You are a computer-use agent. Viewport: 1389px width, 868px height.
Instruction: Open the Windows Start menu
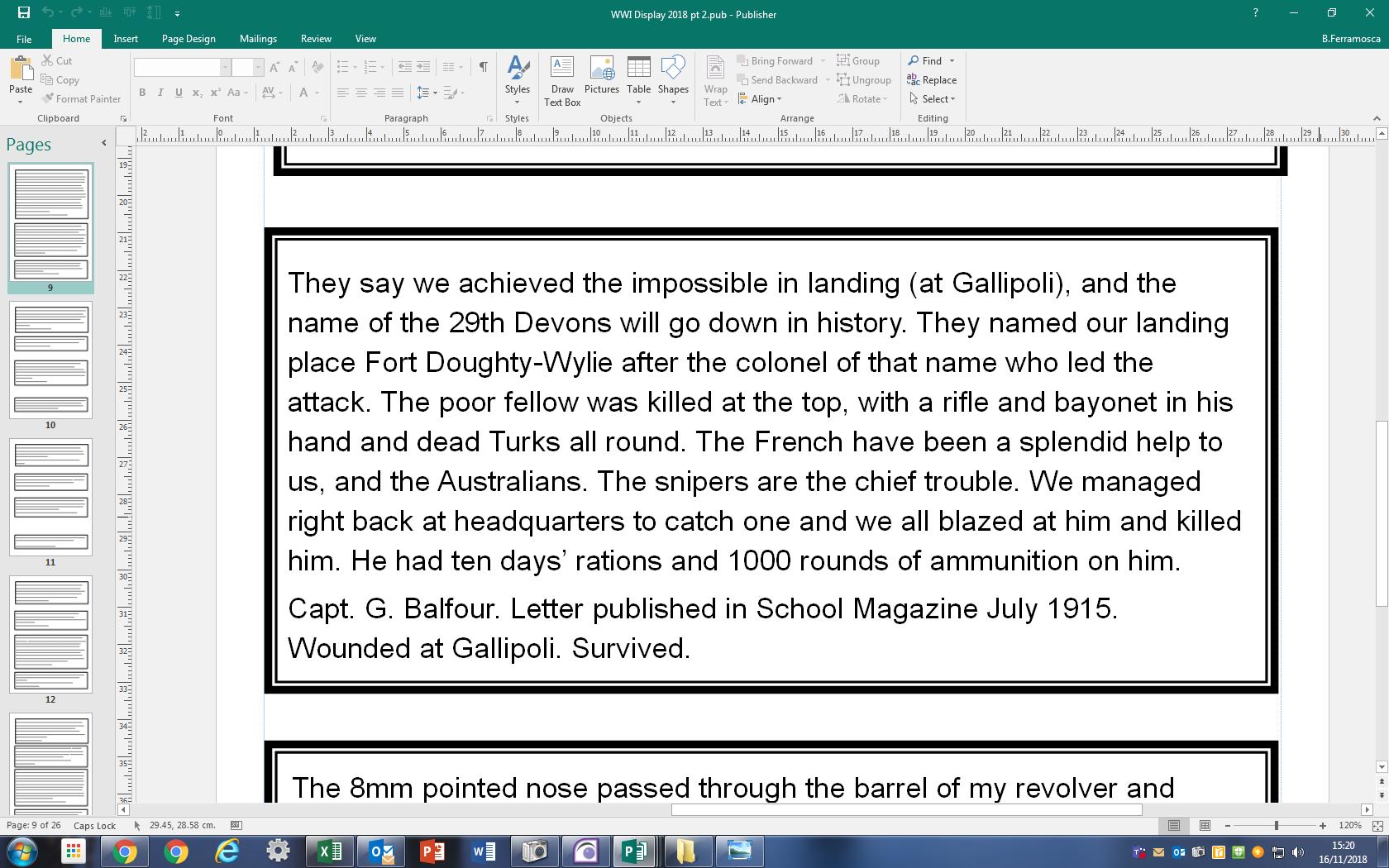point(22,851)
